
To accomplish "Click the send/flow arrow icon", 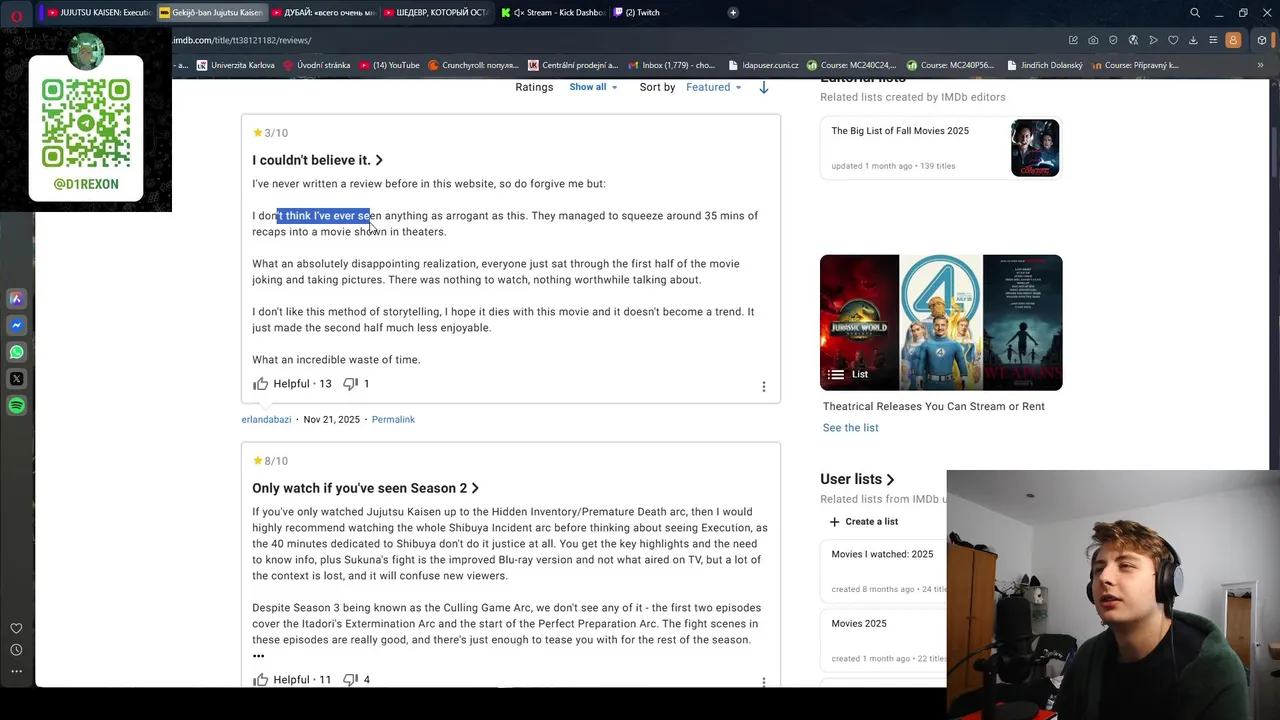I will 1153,40.
